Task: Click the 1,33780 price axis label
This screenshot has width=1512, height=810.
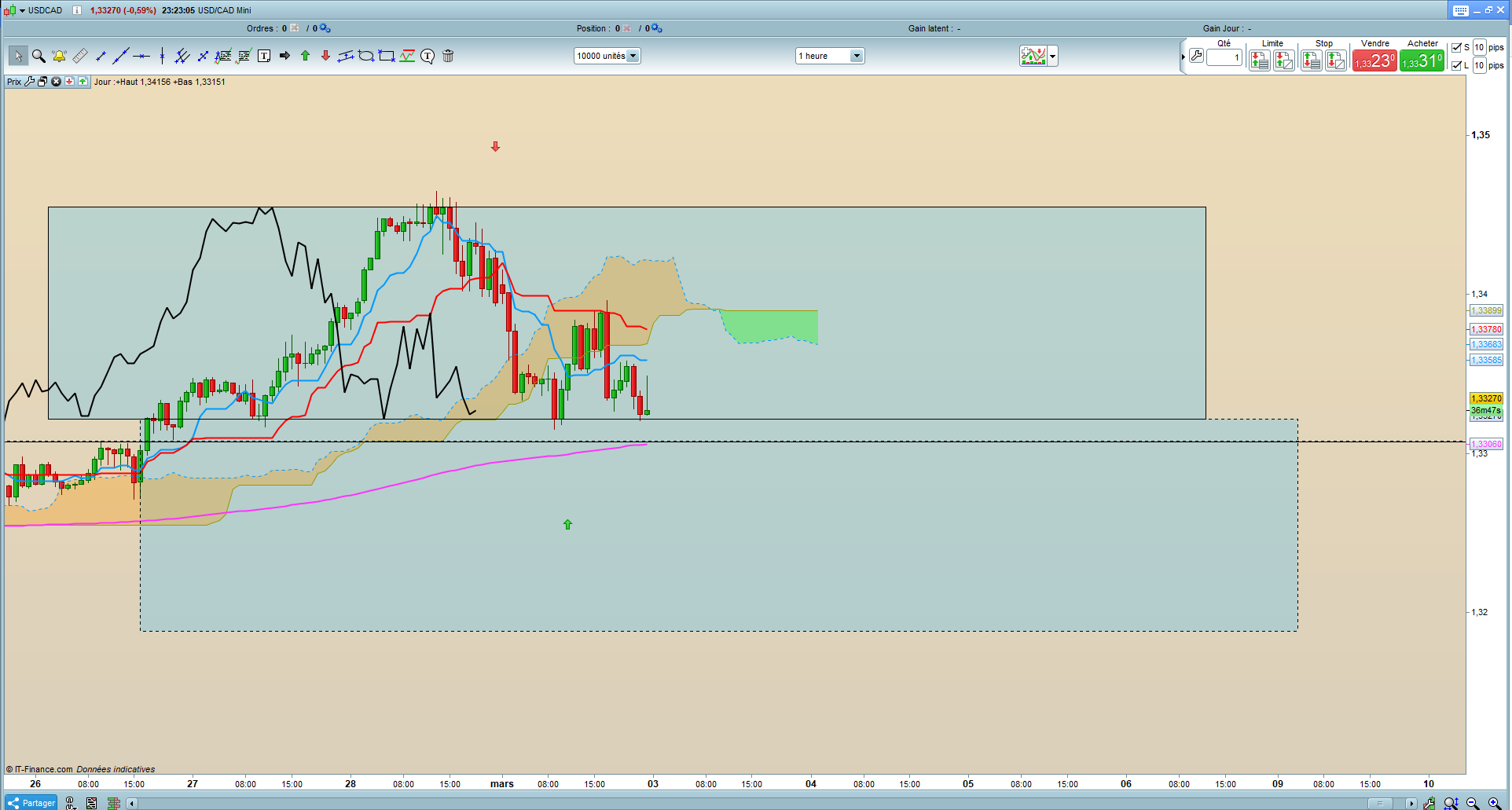Action: pyautogui.click(x=1486, y=329)
